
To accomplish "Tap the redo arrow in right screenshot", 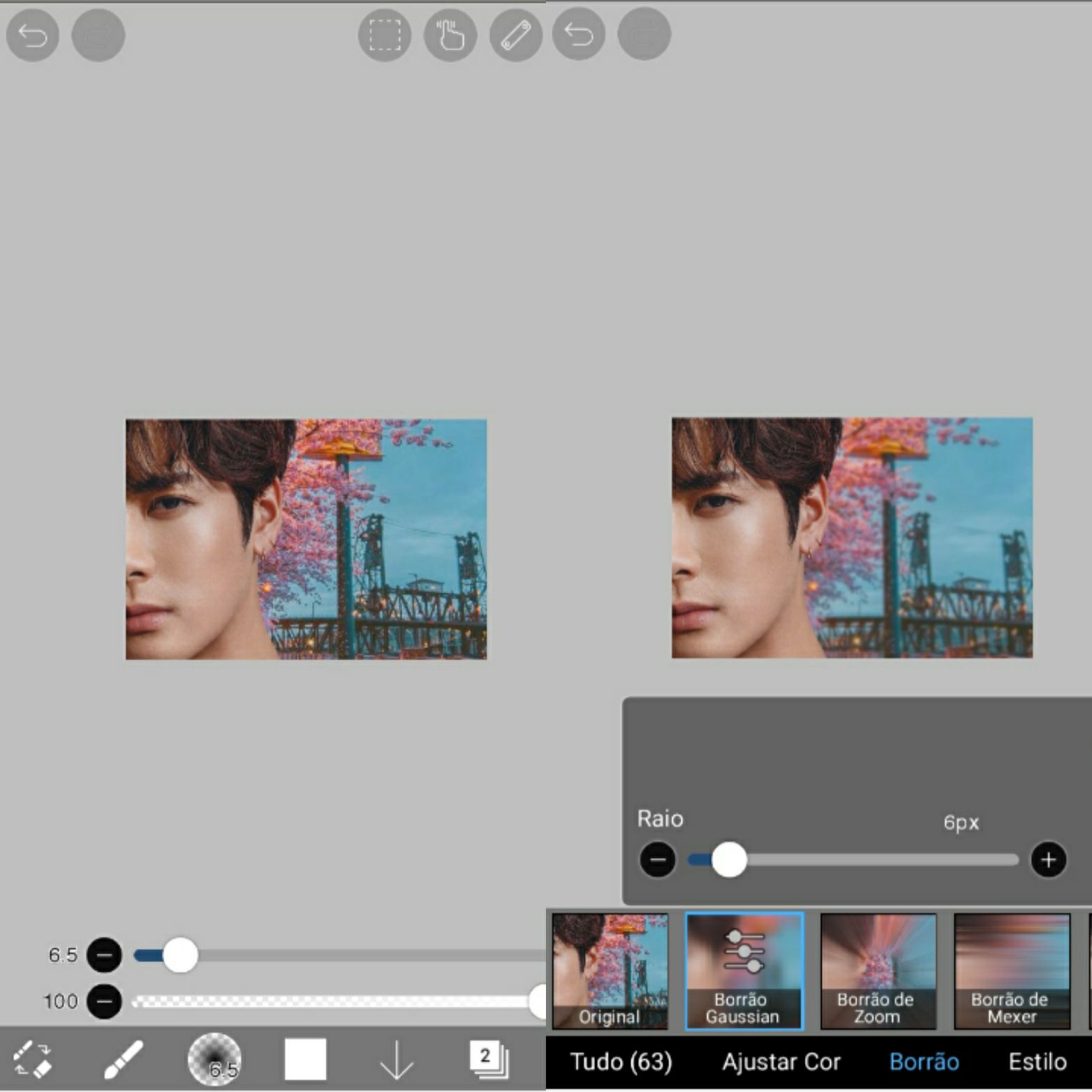I will (644, 34).
